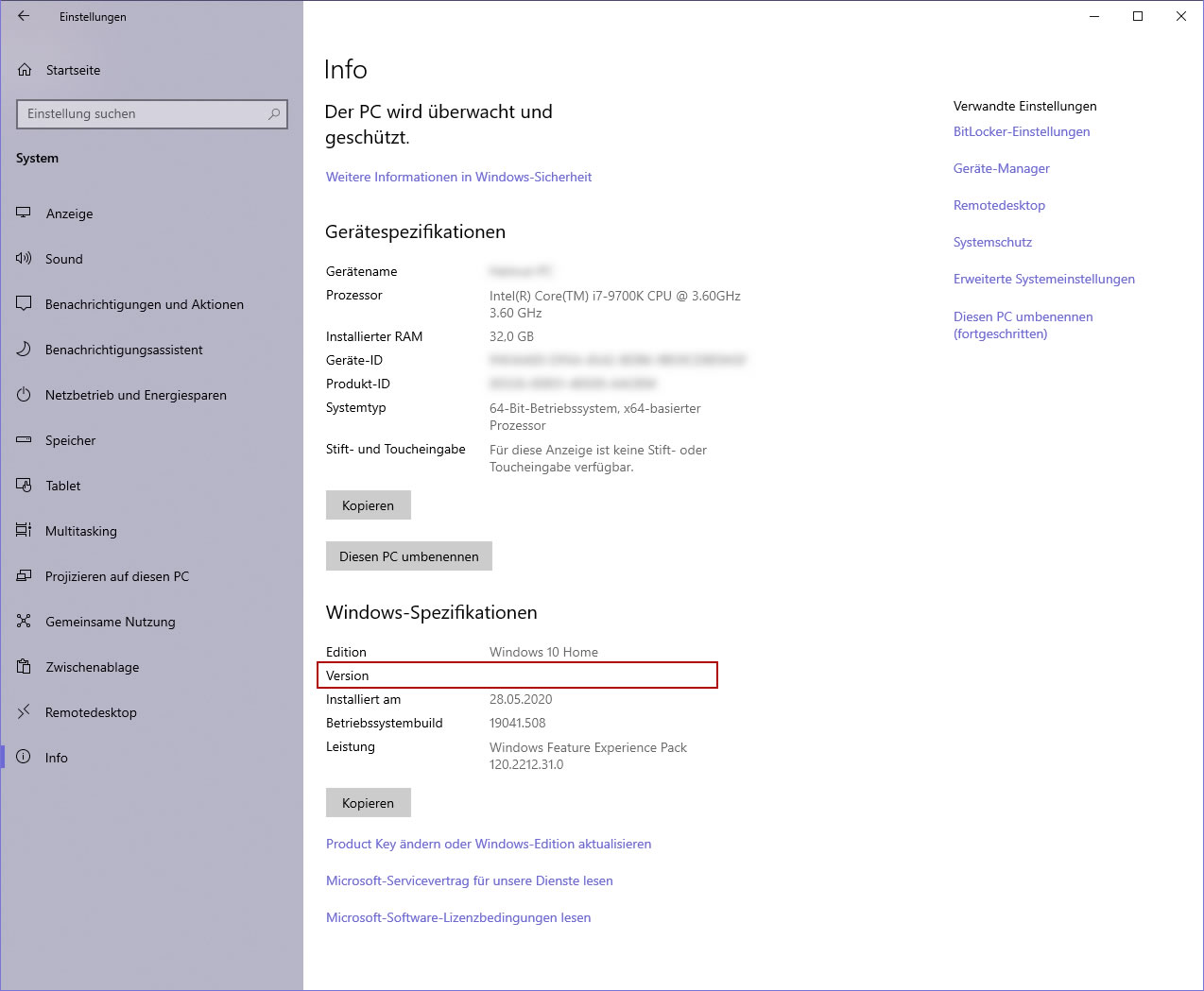Click Product Key ändern link
The height and width of the screenshot is (991, 1204).
[489, 844]
